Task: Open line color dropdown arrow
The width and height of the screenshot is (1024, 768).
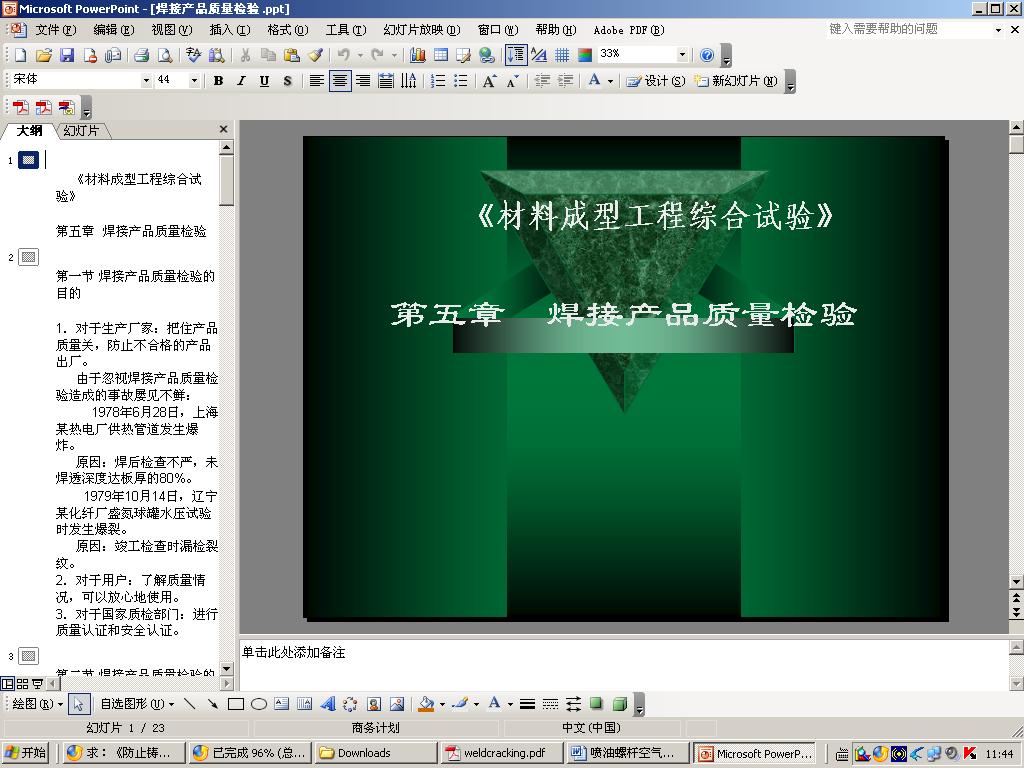Action: click(x=476, y=704)
